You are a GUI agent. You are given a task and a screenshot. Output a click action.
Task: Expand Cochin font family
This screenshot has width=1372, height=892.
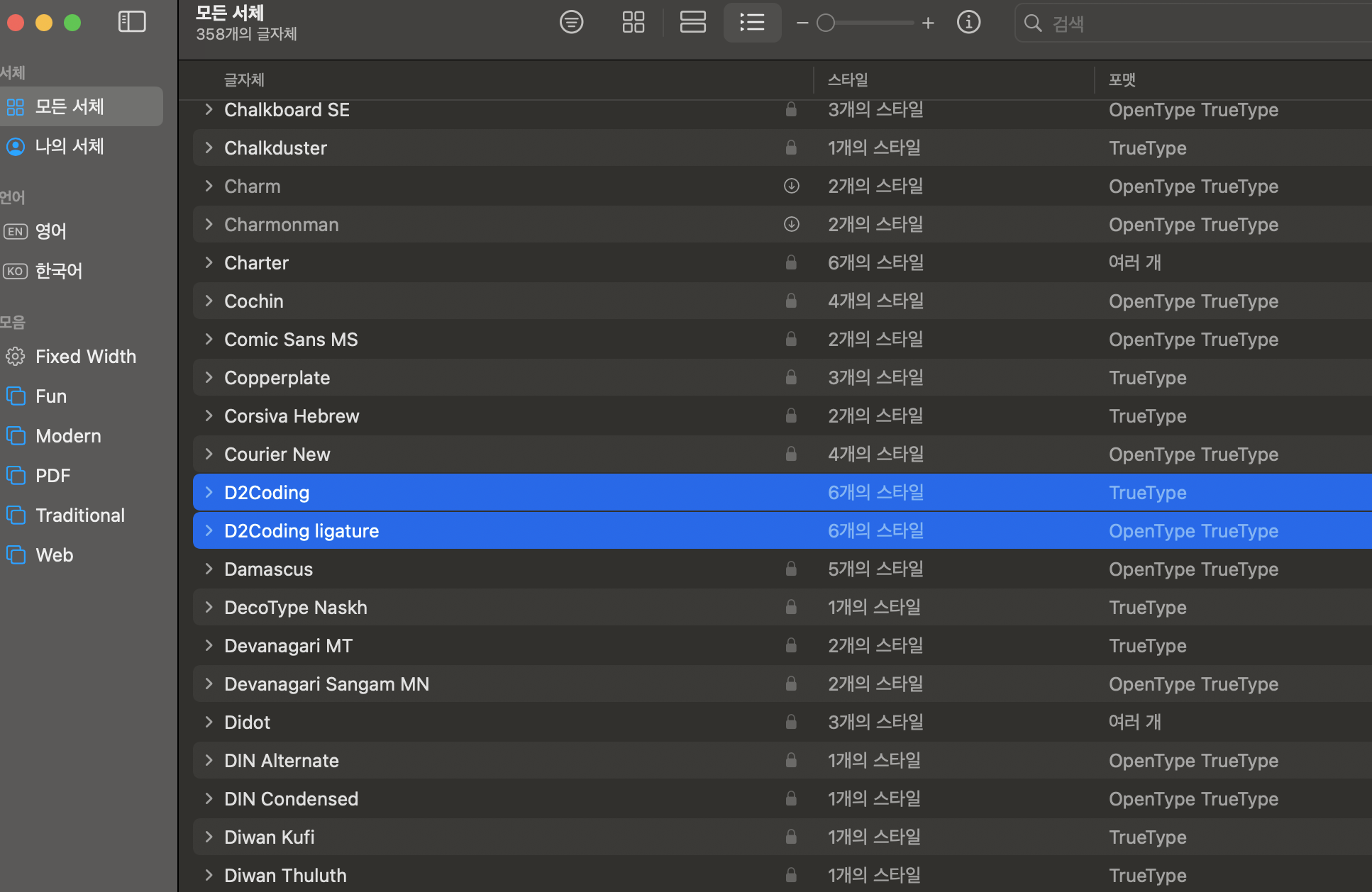209,301
